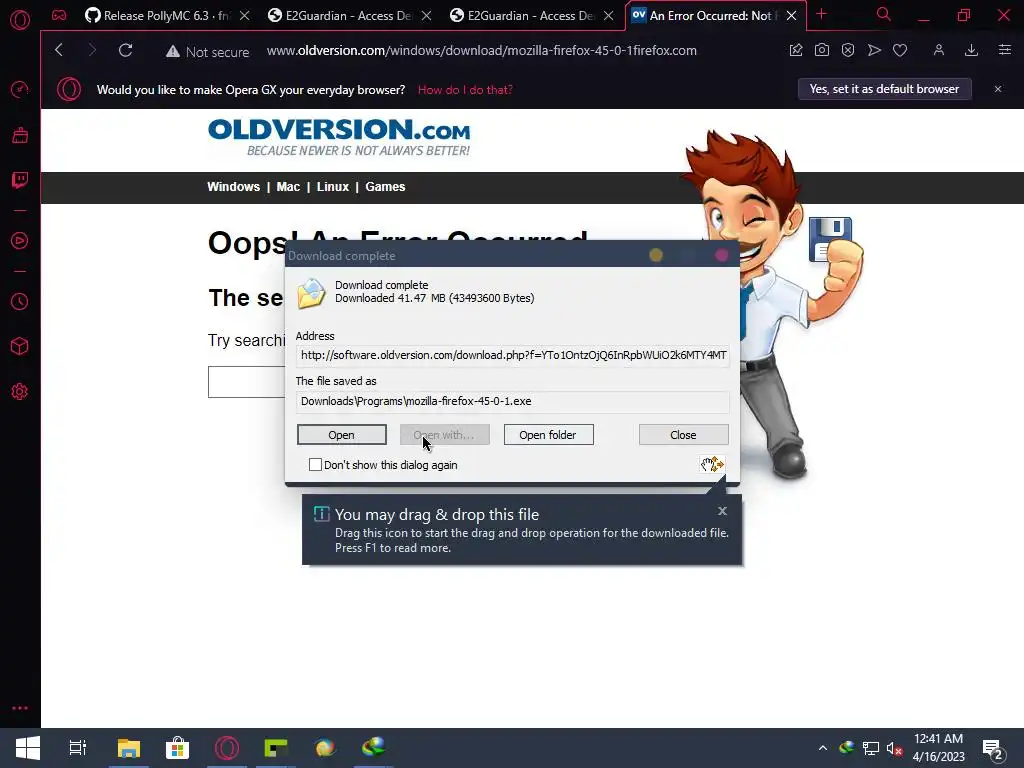Click Yes, set it as default browser
The height and width of the screenshot is (768, 1024).
pyautogui.click(x=884, y=89)
